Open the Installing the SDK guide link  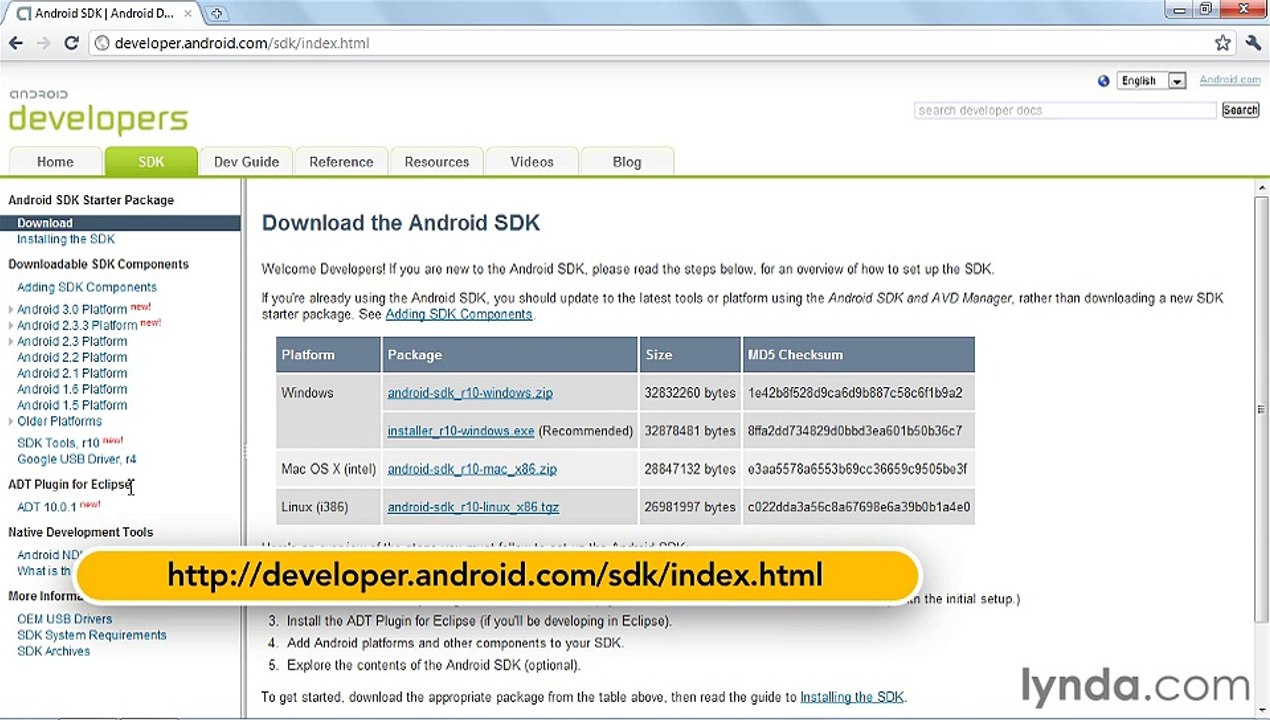pos(852,697)
